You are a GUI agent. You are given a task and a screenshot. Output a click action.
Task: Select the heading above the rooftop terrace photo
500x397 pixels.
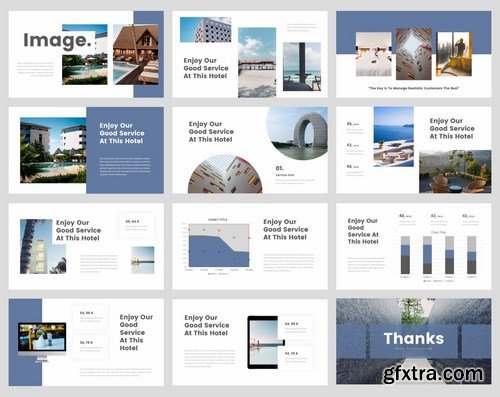point(452,128)
